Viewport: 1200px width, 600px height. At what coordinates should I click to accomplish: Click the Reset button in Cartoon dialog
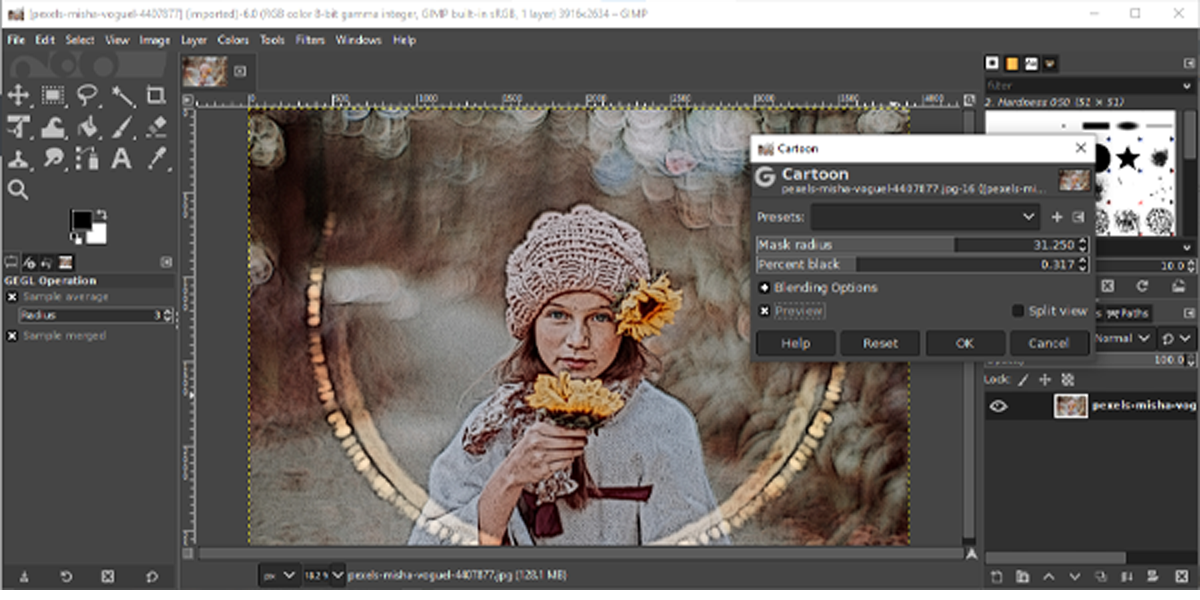pyautogui.click(x=880, y=343)
